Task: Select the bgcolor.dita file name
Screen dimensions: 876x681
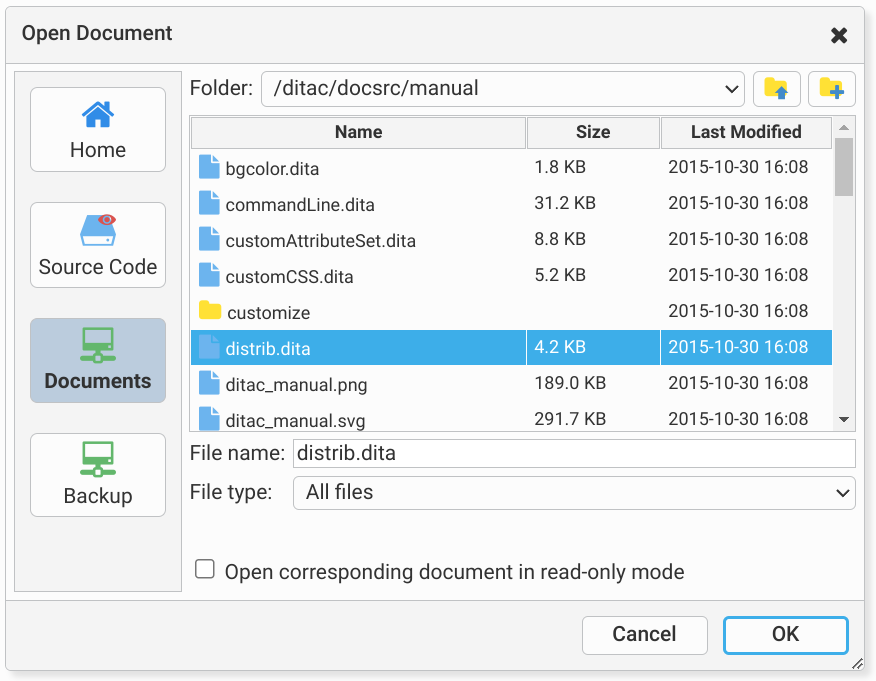Action: 272,169
